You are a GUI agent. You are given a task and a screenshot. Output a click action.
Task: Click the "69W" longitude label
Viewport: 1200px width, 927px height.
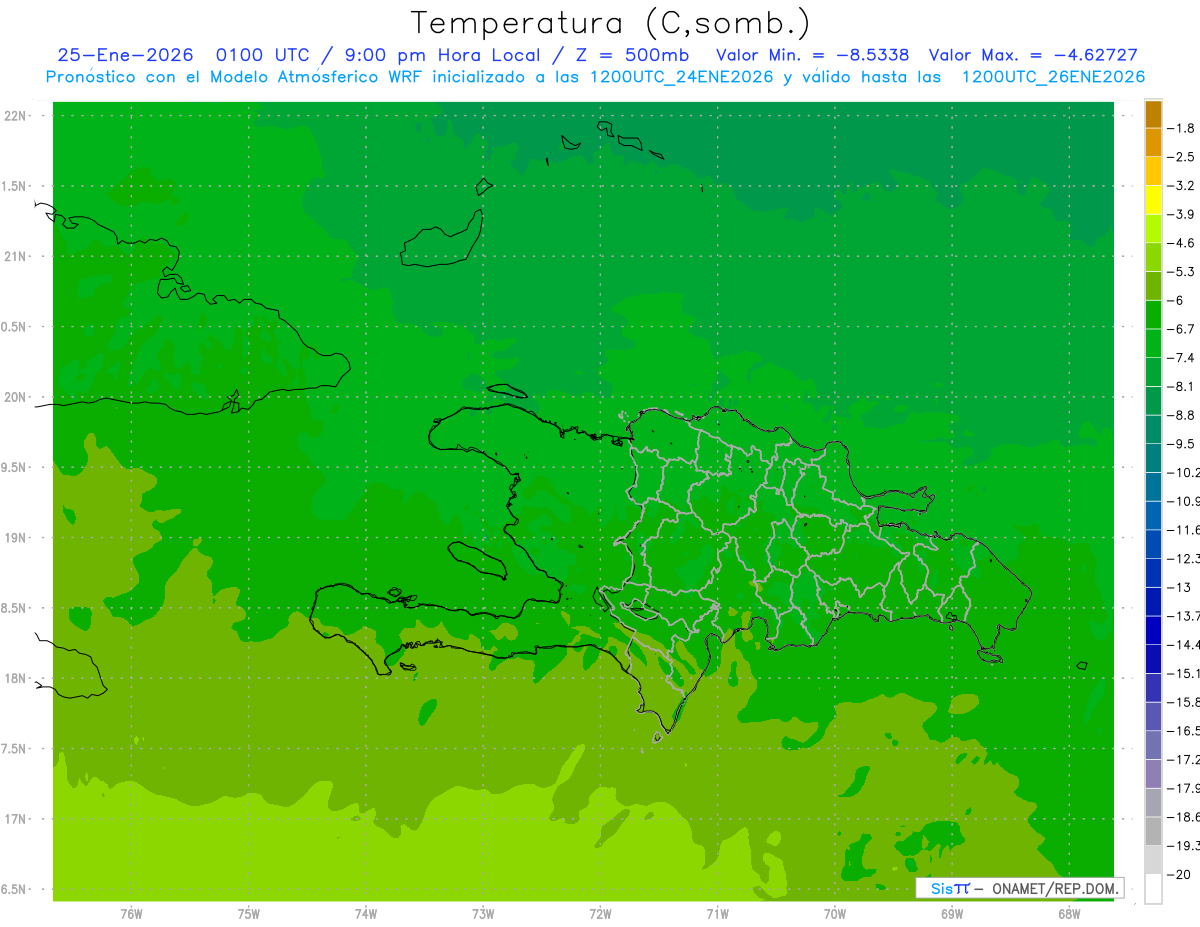[952, 914]
